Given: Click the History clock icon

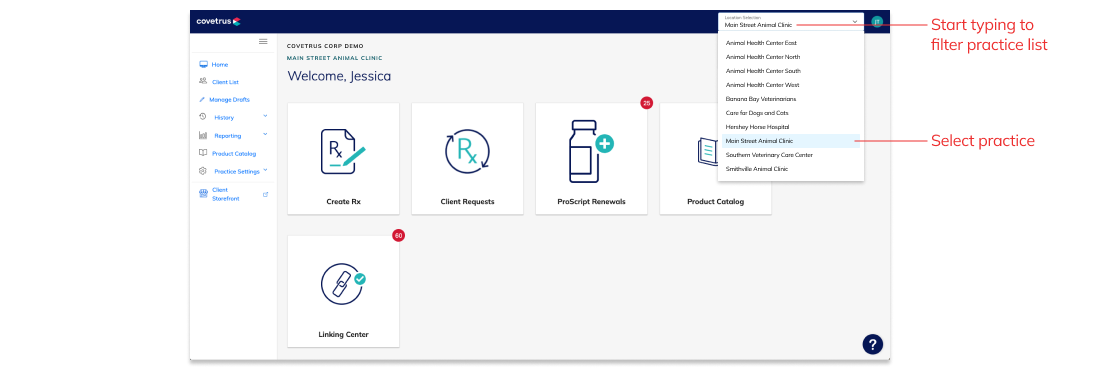Looking at the screenshot, I should coord(203,116).
